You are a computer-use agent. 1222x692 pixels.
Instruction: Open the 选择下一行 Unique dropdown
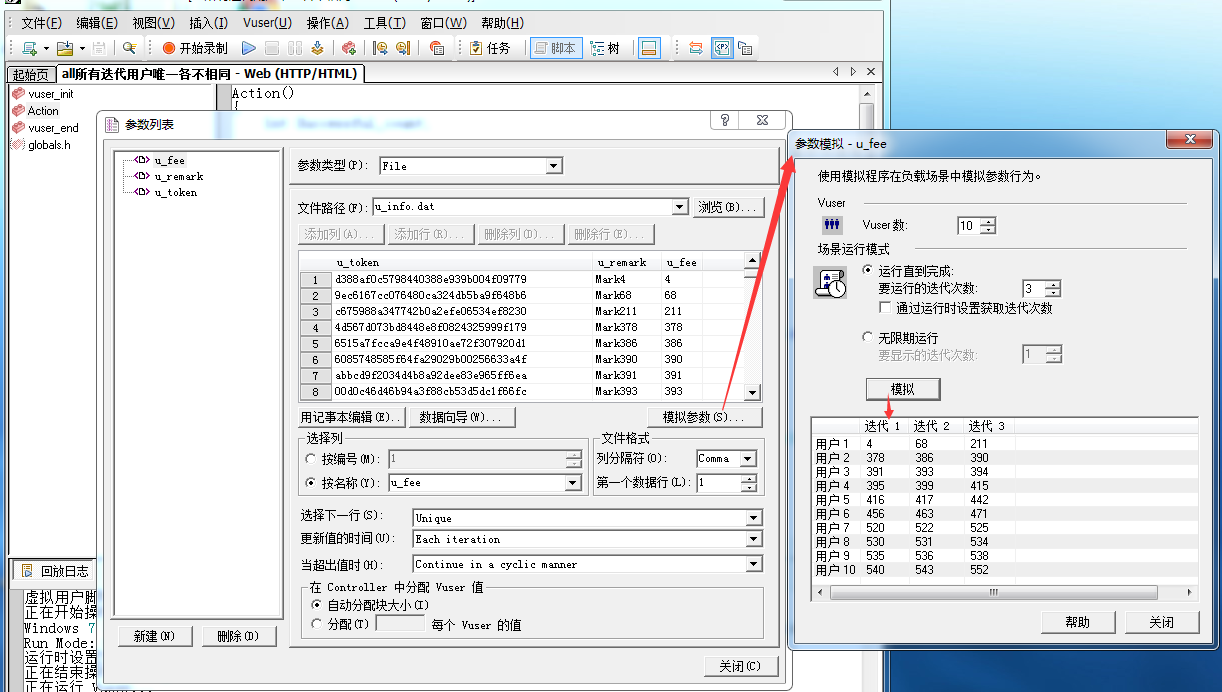pos(754,518)
